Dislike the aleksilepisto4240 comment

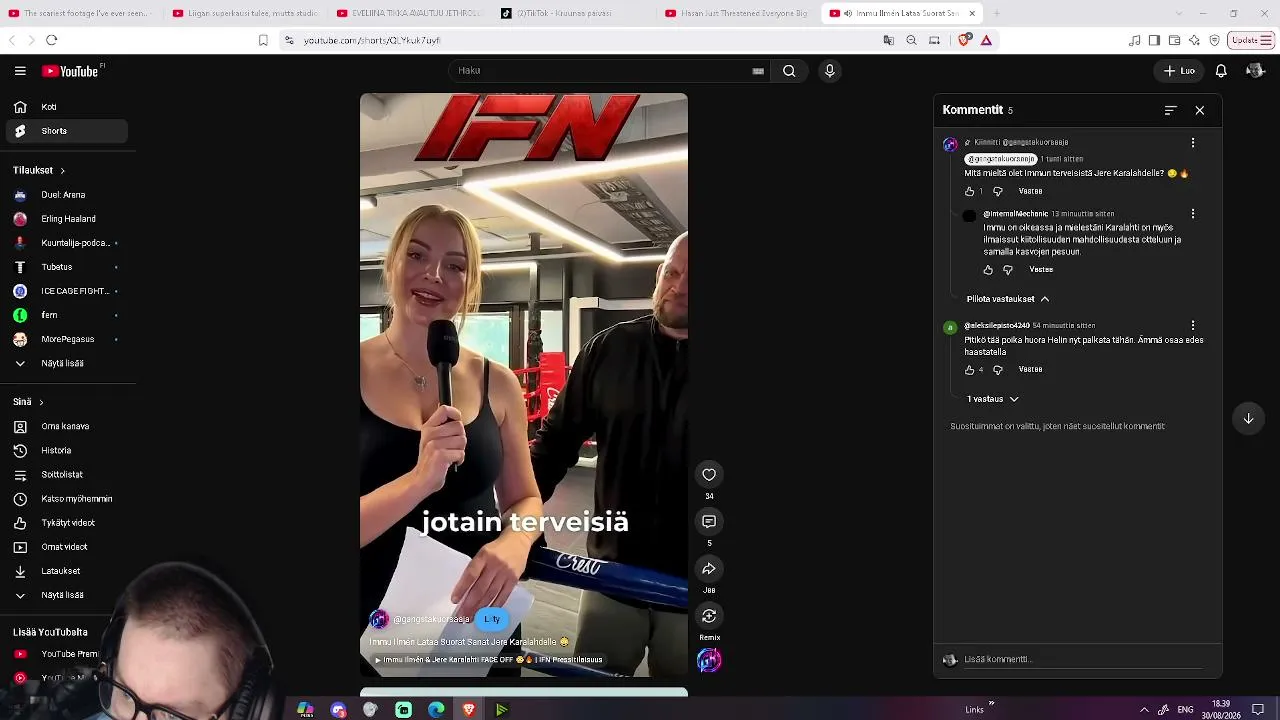tap(998, 370)
